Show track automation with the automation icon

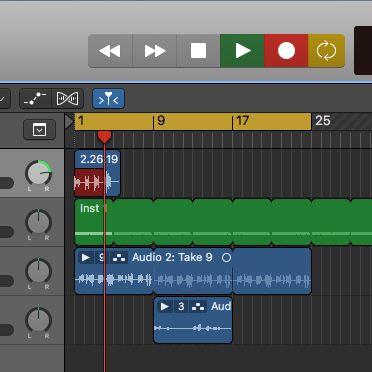coord(35,99)
